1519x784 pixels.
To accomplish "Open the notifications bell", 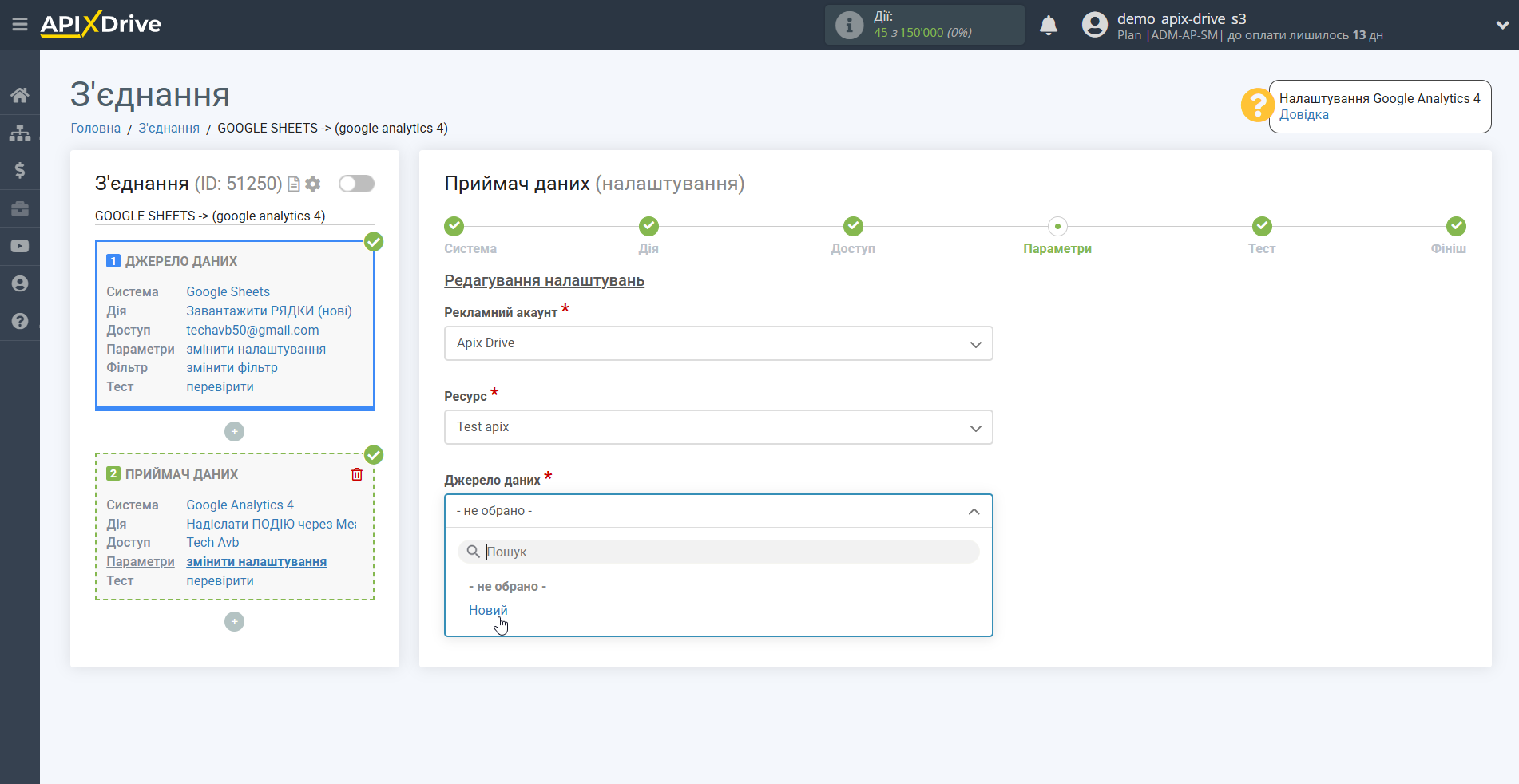I will (1049, 26).
